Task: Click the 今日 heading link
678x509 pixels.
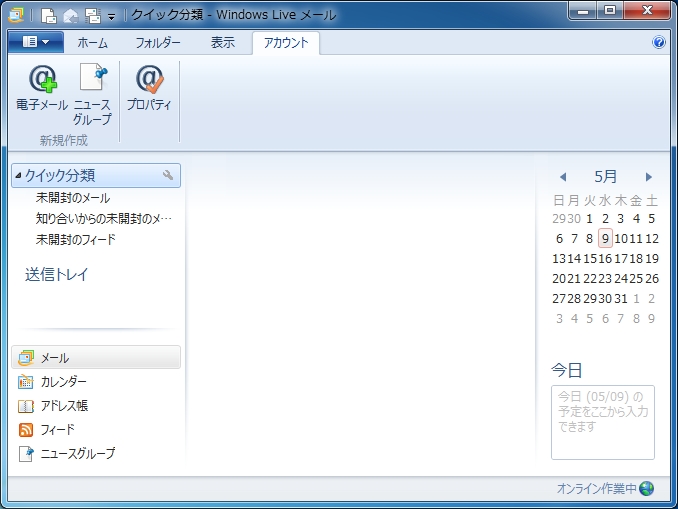Action: (x=566, y=370)
